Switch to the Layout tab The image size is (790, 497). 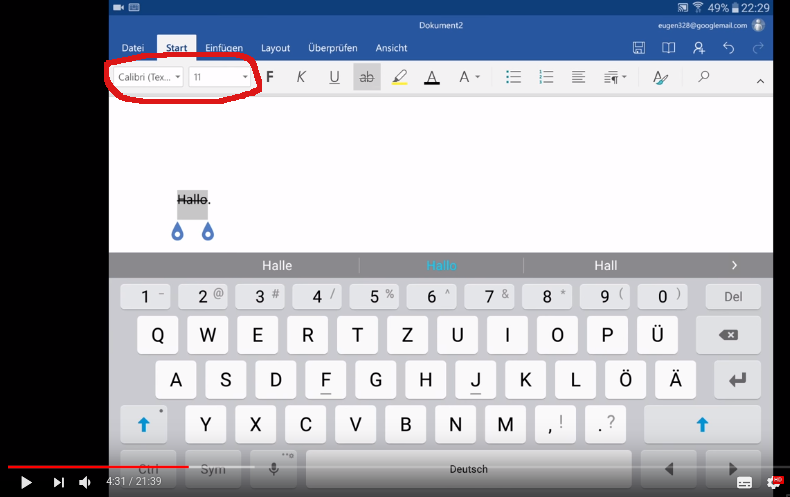tap(275, 48)
